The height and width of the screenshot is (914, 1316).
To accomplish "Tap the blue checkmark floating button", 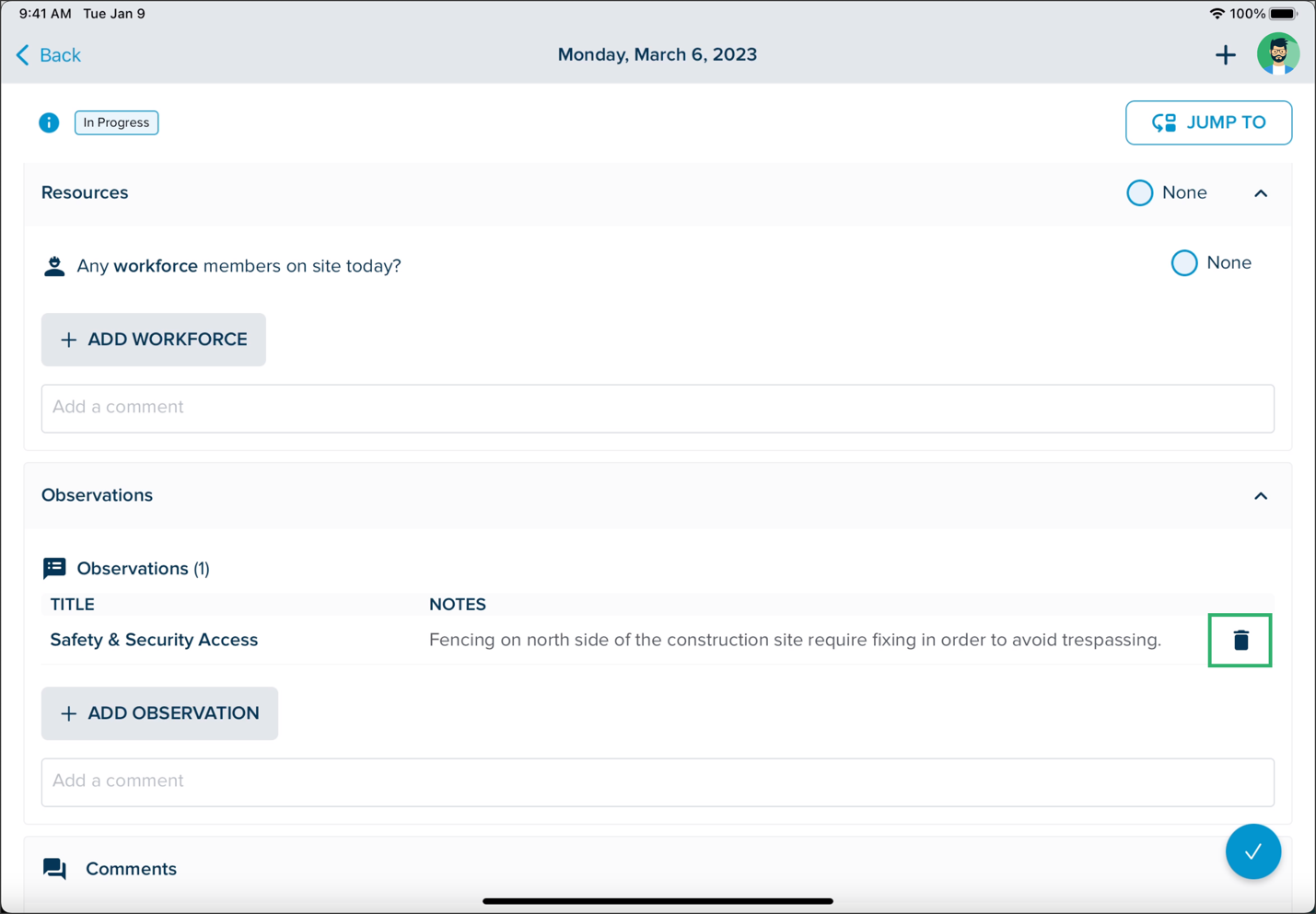I will point(1252,851).
